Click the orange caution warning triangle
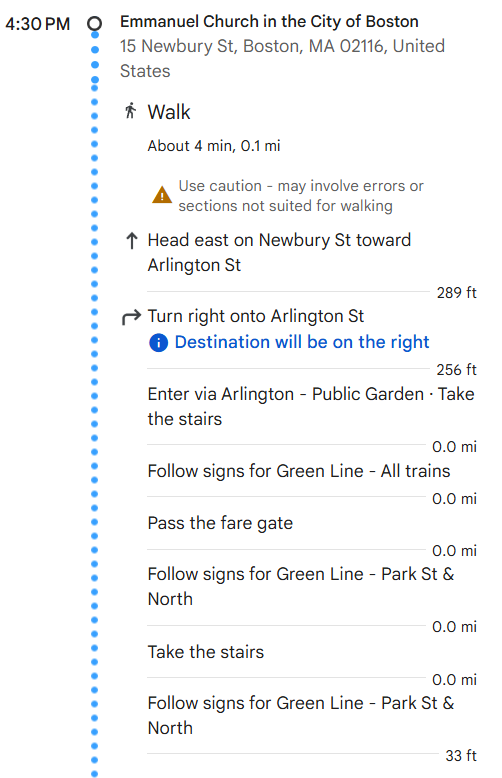Viewport: 502px width, 778px height. (x=162, y=195)
